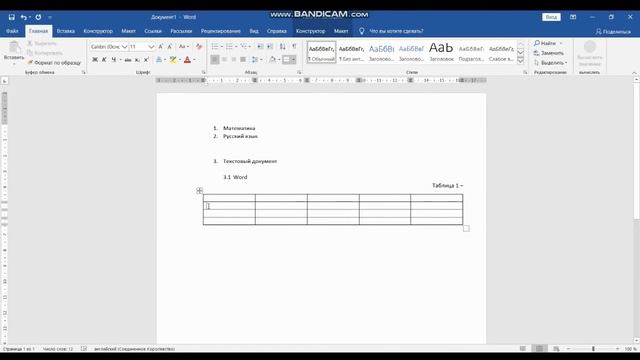Click the font color A icon
Screen dimensions: 640x360
tap(187, 60)
